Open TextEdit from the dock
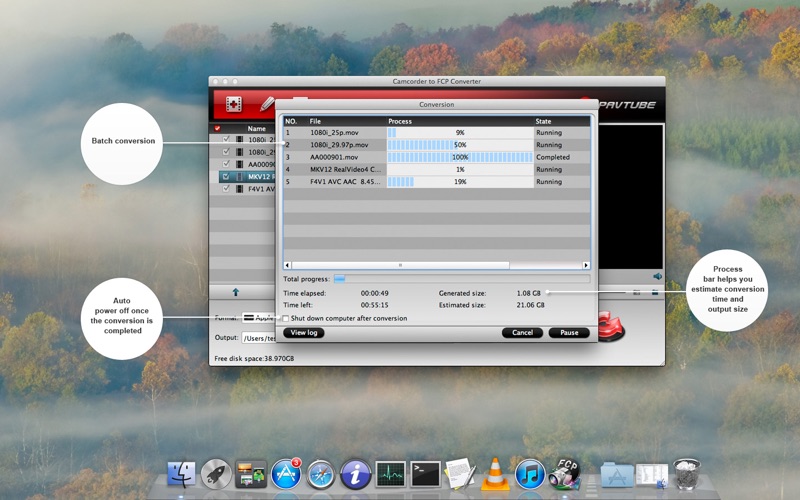The image size is (800, 500). pyautogui.click(x=460, y=473)
